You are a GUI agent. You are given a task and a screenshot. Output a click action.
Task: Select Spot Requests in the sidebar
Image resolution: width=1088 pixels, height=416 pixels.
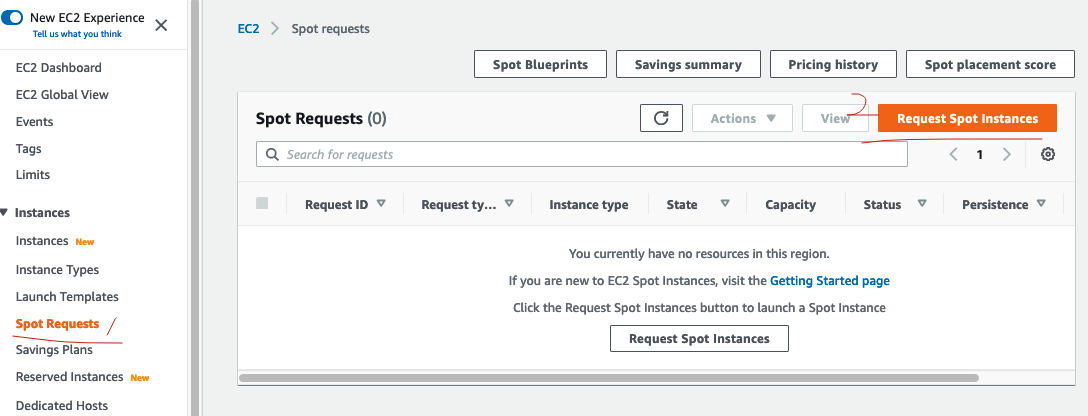point(58,324)
